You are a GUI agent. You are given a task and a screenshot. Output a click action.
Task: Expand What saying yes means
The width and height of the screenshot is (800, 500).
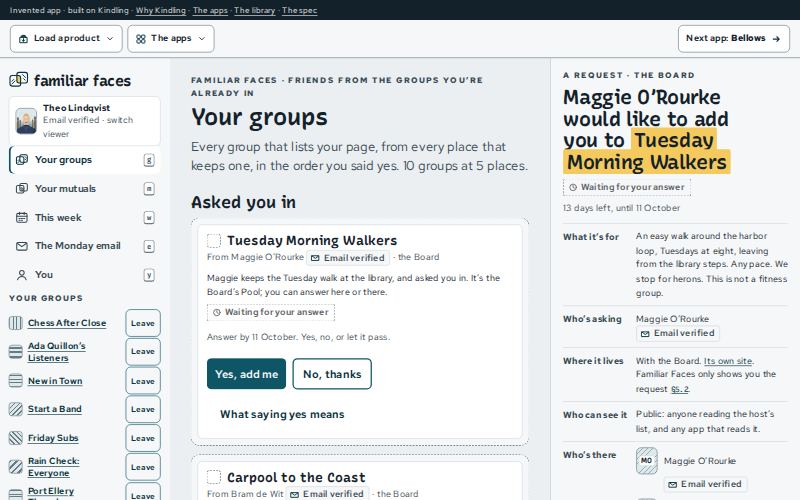pos(282,414)
